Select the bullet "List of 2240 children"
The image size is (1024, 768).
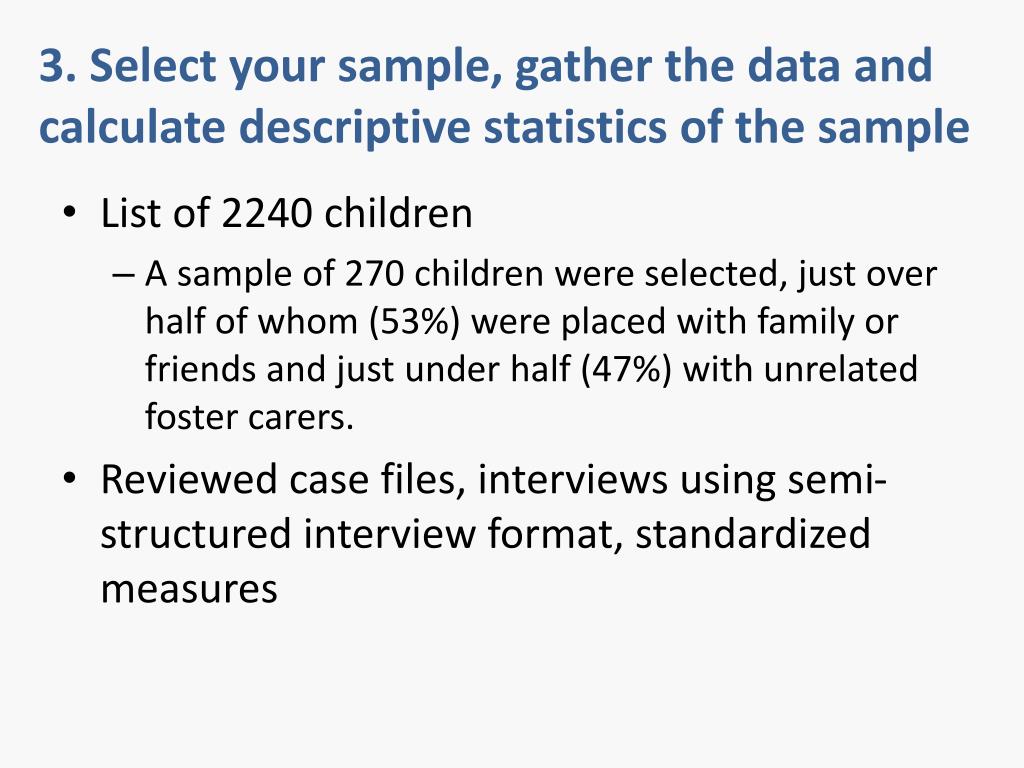286,213
